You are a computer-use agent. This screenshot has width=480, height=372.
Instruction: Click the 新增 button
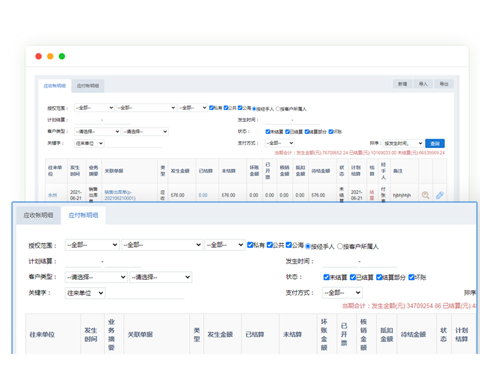coord(402,84)
